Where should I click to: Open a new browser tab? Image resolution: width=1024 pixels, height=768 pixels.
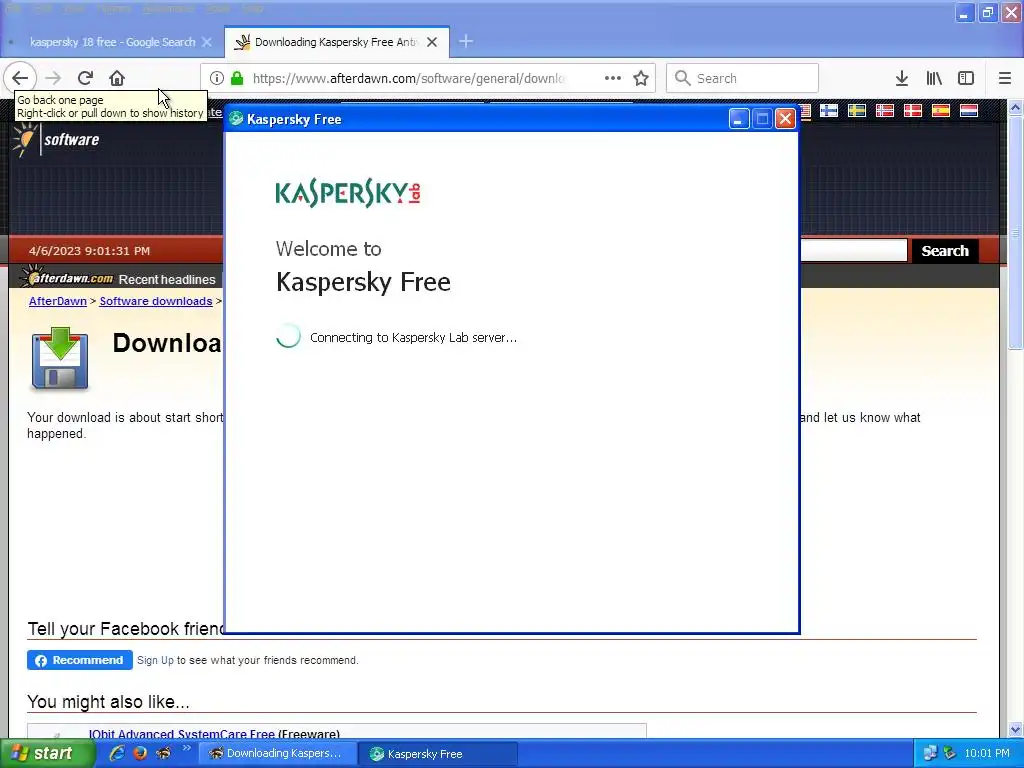(466, 42)
